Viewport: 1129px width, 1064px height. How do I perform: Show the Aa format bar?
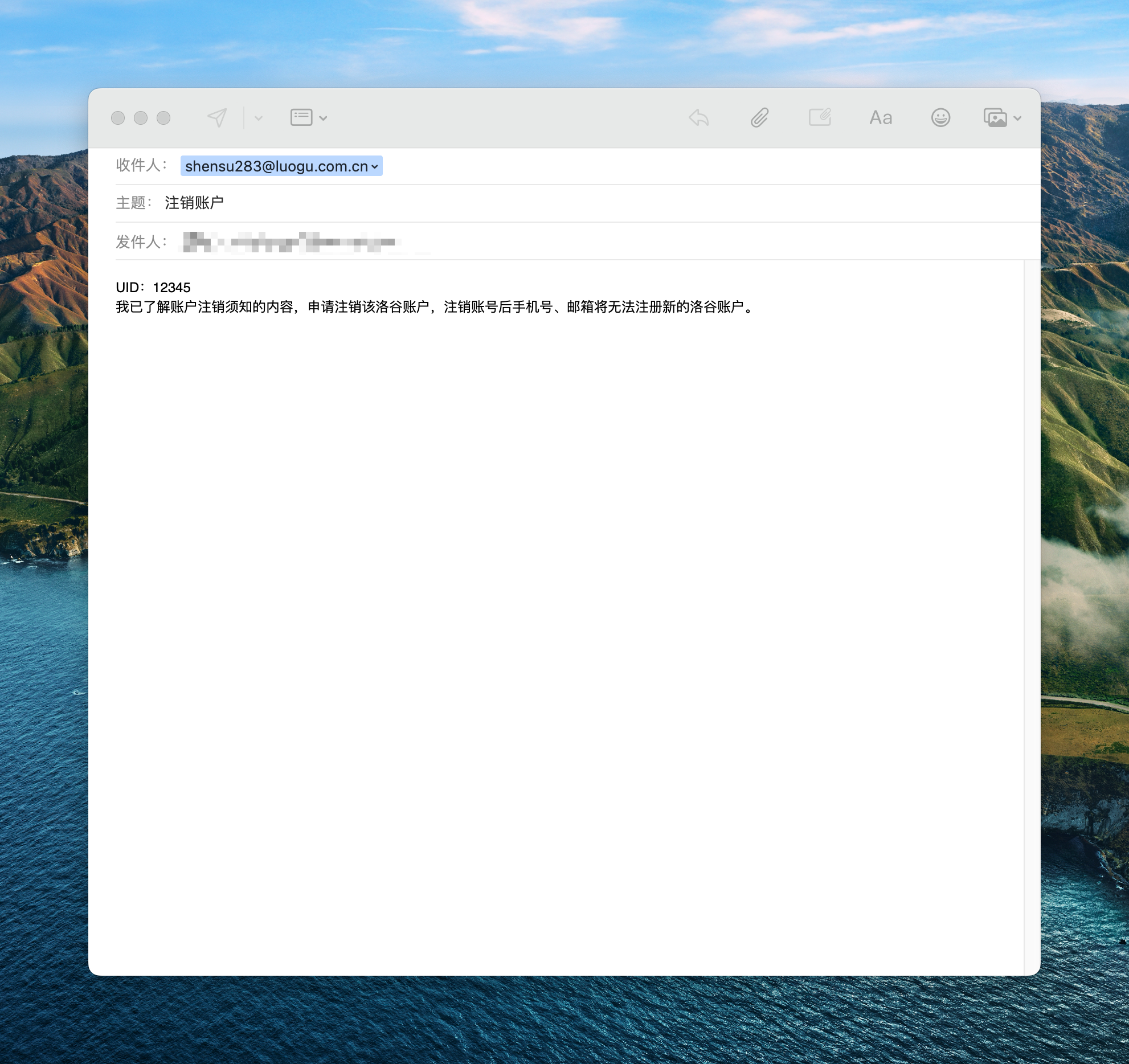[880, 118]
